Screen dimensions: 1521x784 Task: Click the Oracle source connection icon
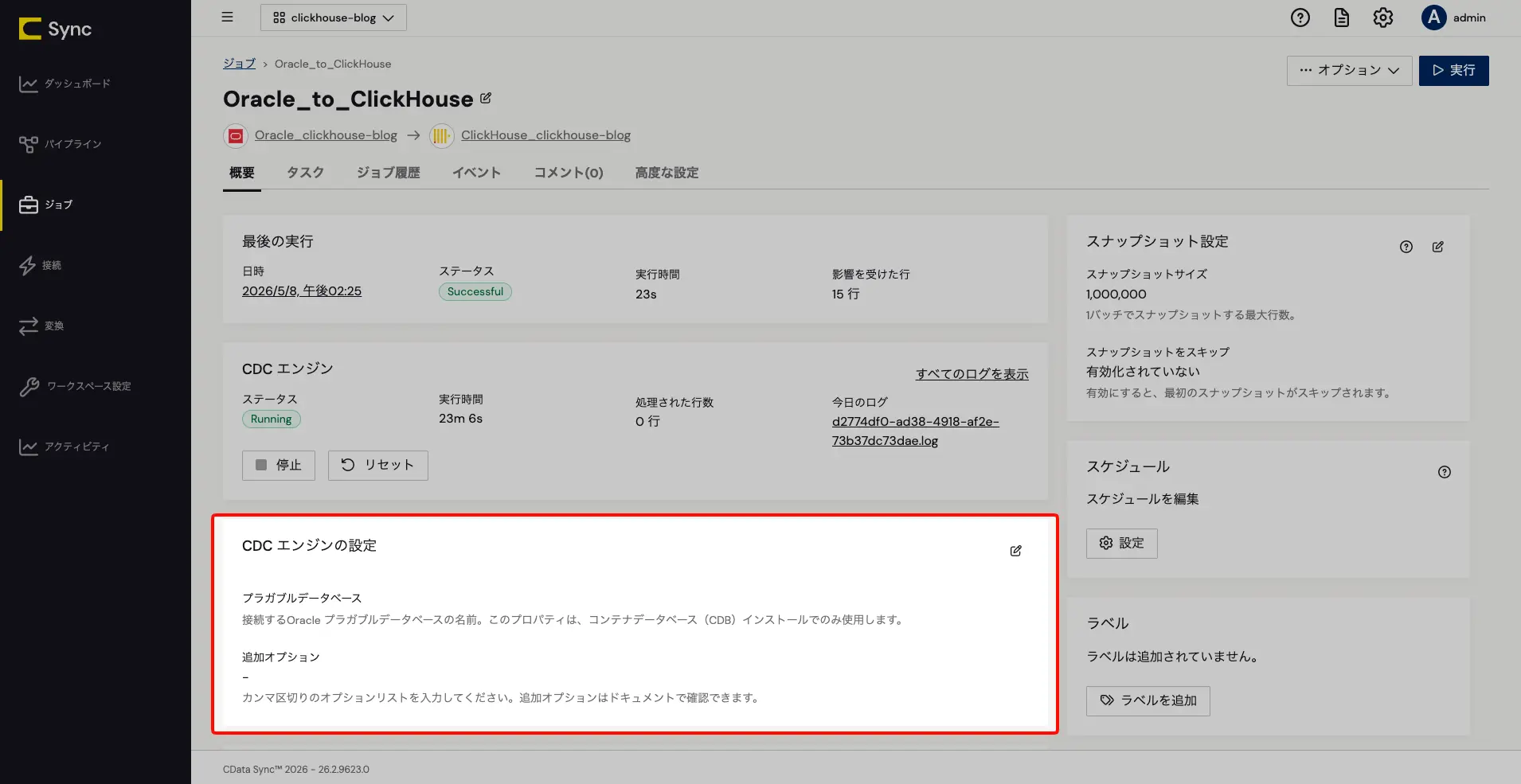(x=235, y=136)
